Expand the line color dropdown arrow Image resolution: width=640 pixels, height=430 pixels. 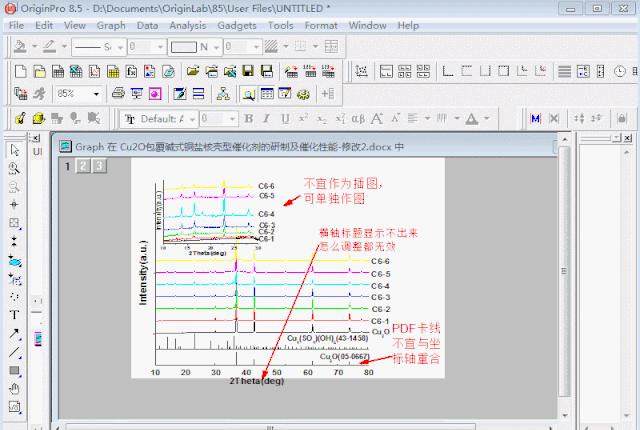(x=64, y=47)
